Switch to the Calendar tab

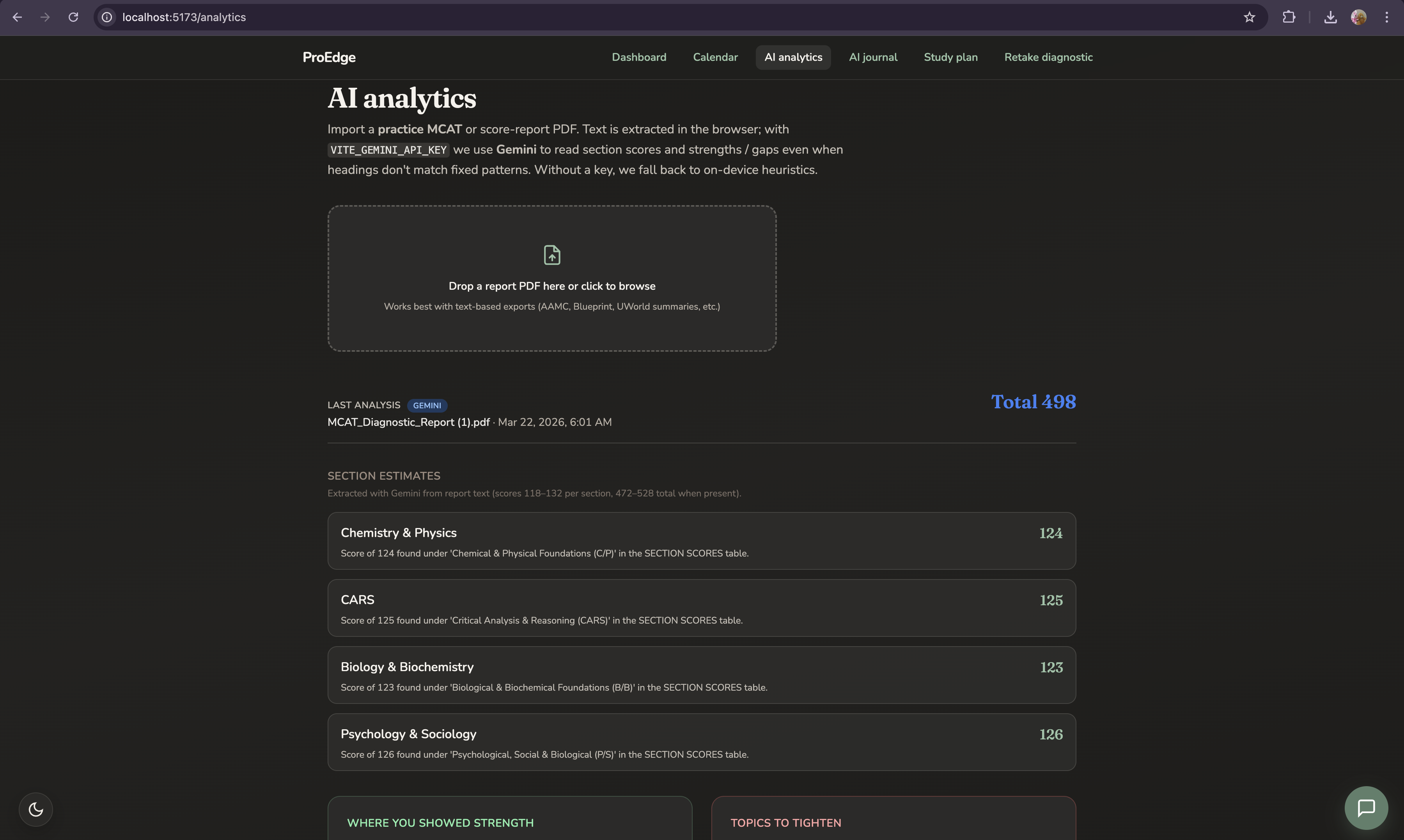click(x=715, y=57)
